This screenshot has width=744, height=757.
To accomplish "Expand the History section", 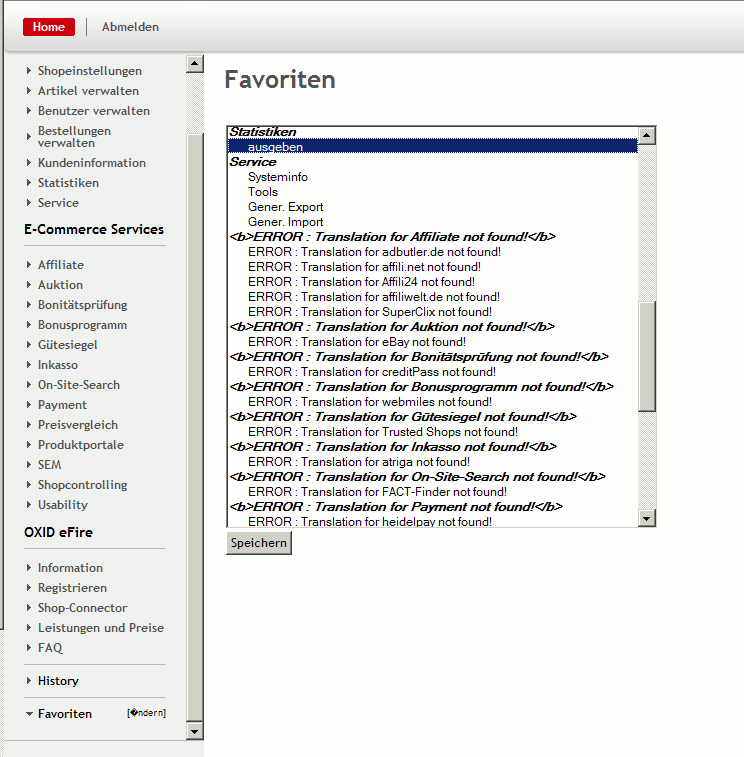I will (x=57, y=681).
